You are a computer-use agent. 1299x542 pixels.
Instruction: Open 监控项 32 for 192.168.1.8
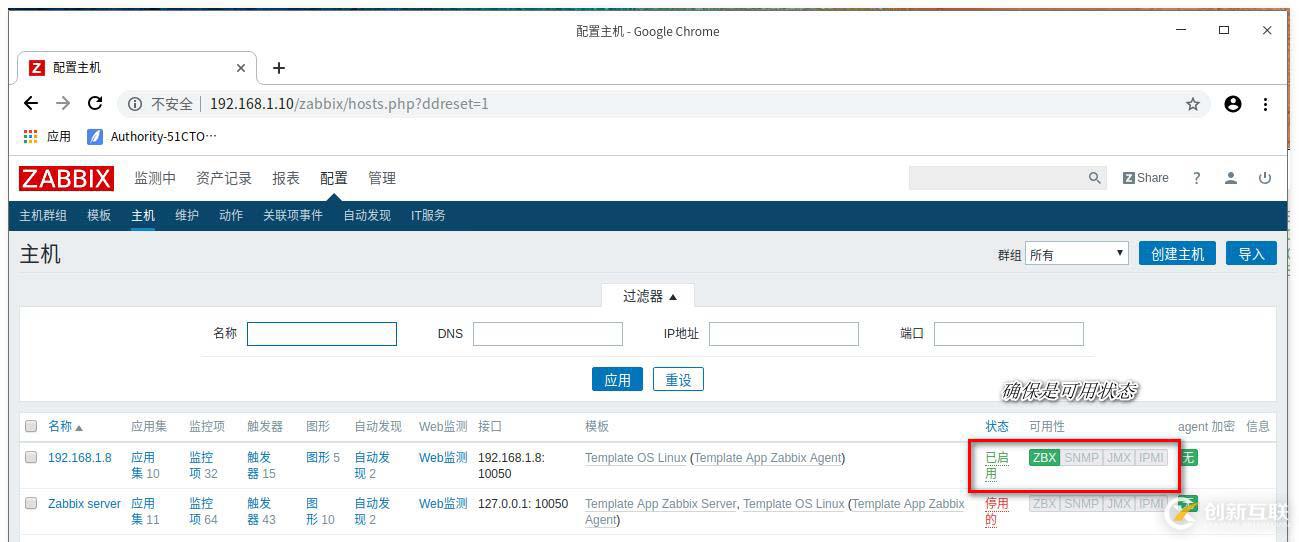201,465
